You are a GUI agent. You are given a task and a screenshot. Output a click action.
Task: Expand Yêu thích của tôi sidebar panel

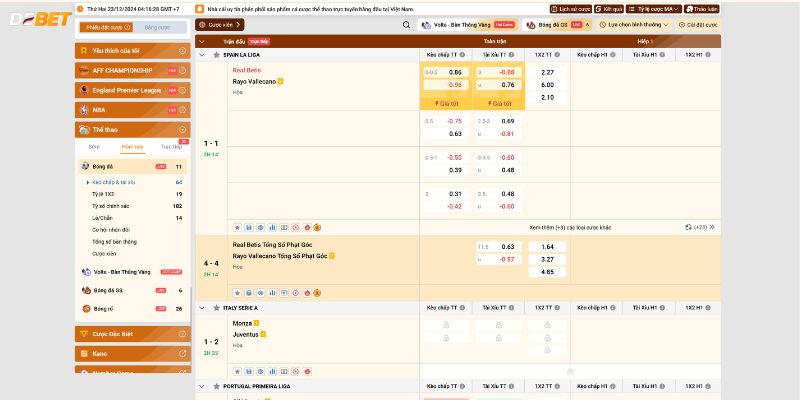[133, 51]
